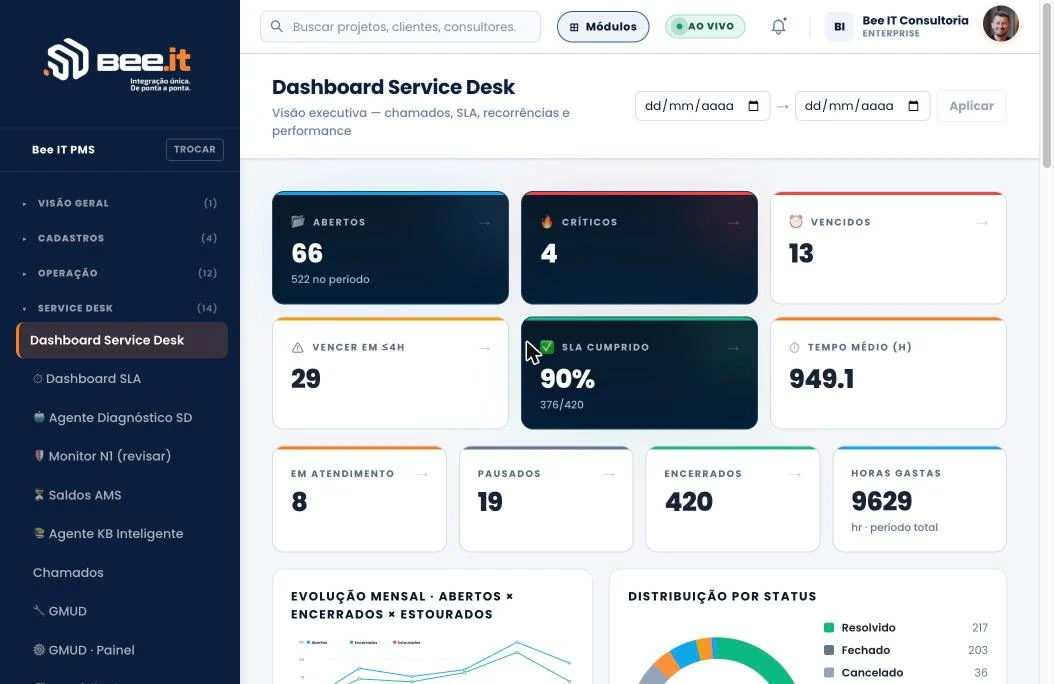
Task: Click the Aplicar button
Action: (971, 105)
